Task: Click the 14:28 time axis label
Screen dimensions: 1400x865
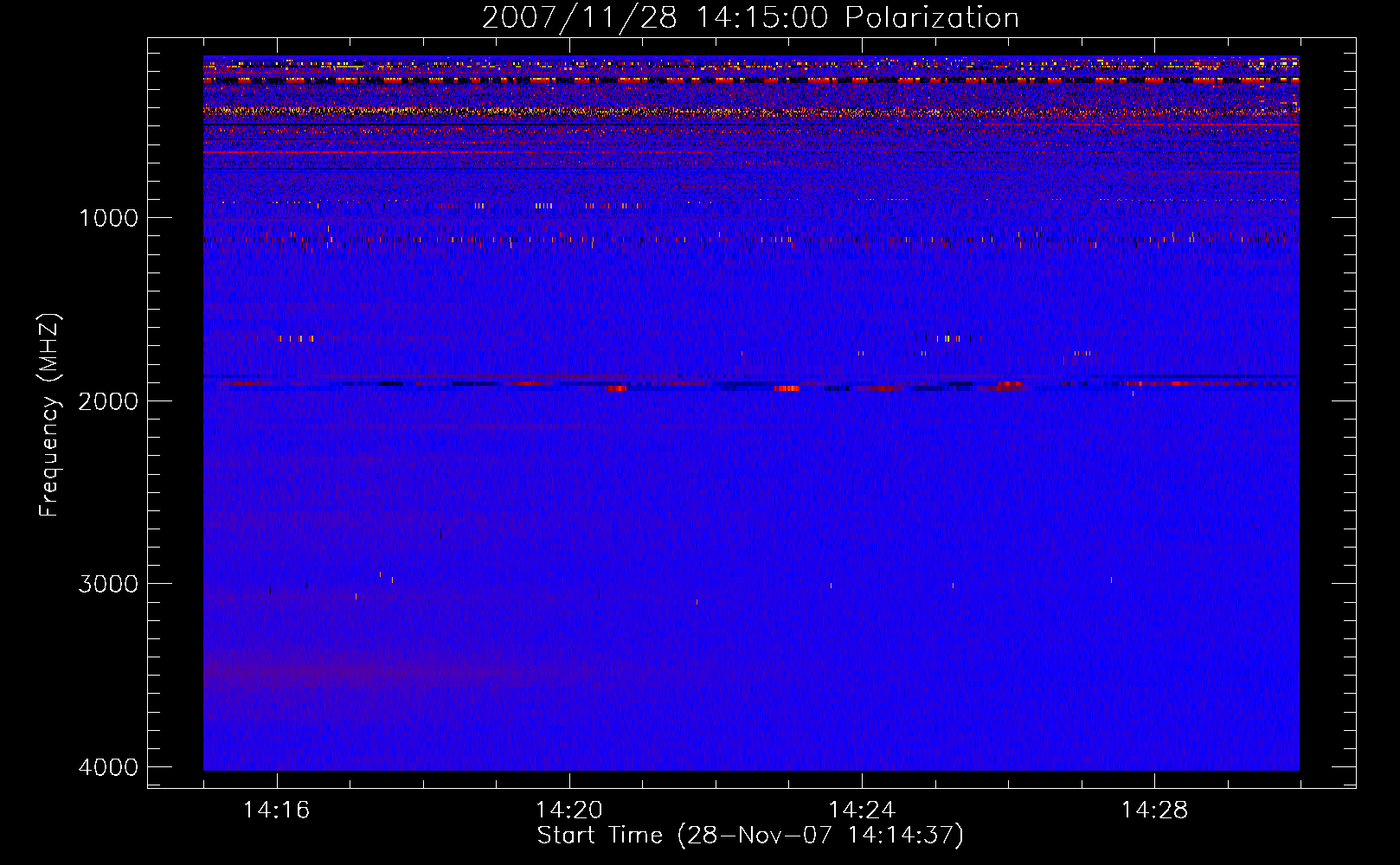Action: (1154, 811)
